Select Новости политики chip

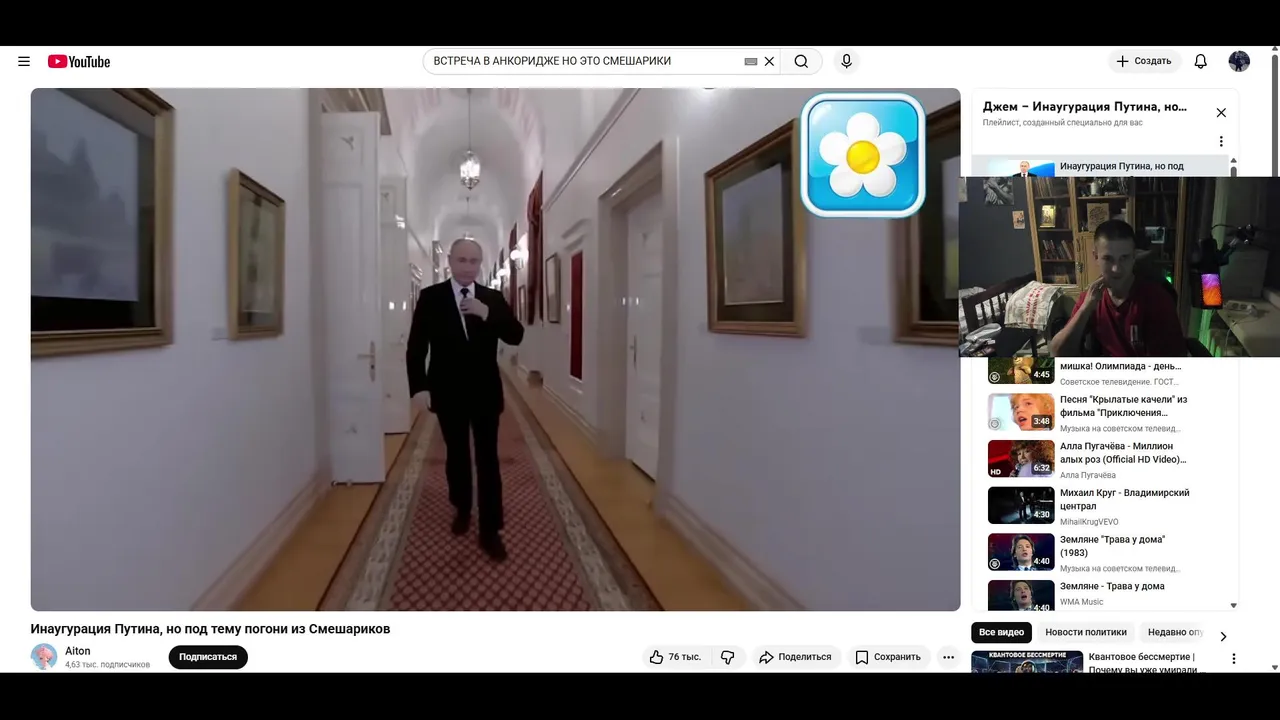coord(1086,632)
